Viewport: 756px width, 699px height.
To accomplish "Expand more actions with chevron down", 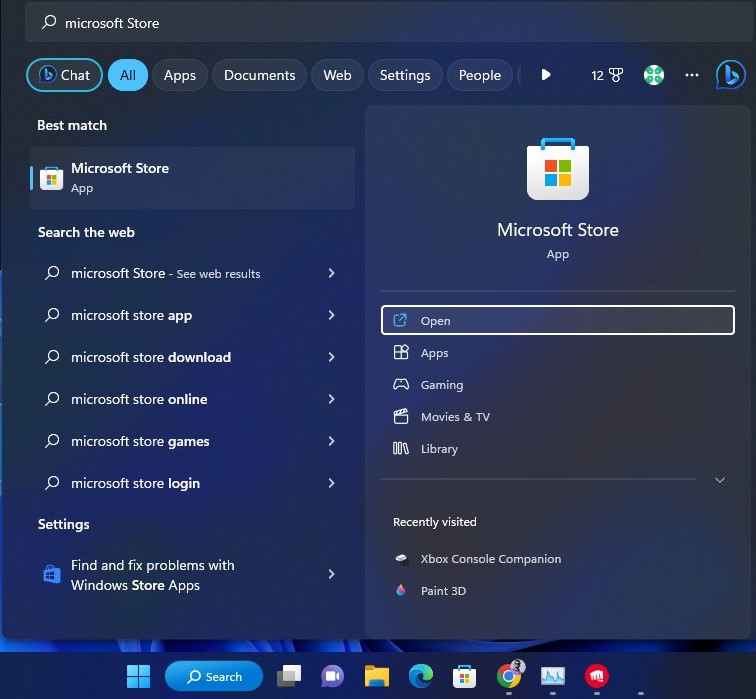I will pyautogui.click(x=720, y=480).
